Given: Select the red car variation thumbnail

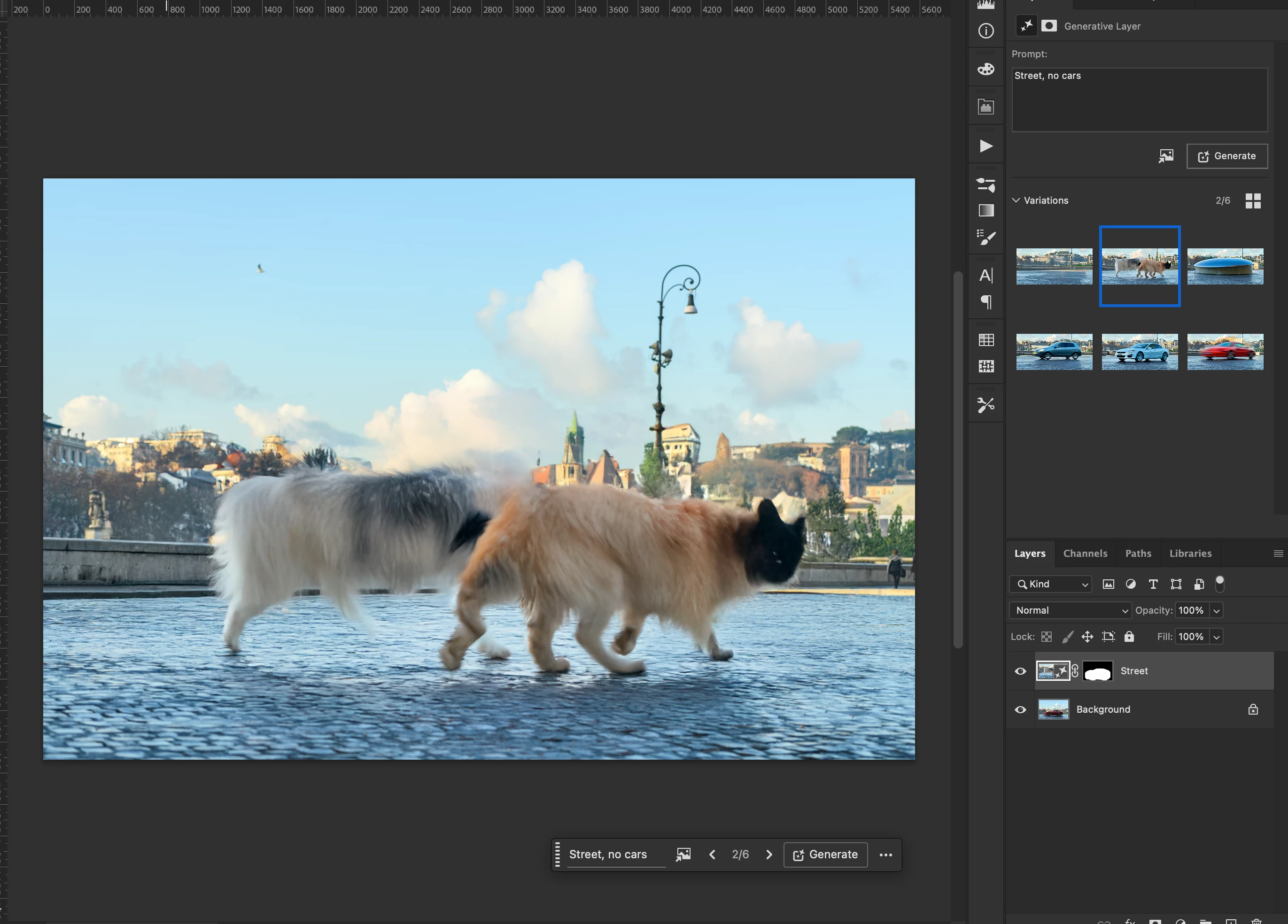Looking at the screenshot, I should (1225, 352).
